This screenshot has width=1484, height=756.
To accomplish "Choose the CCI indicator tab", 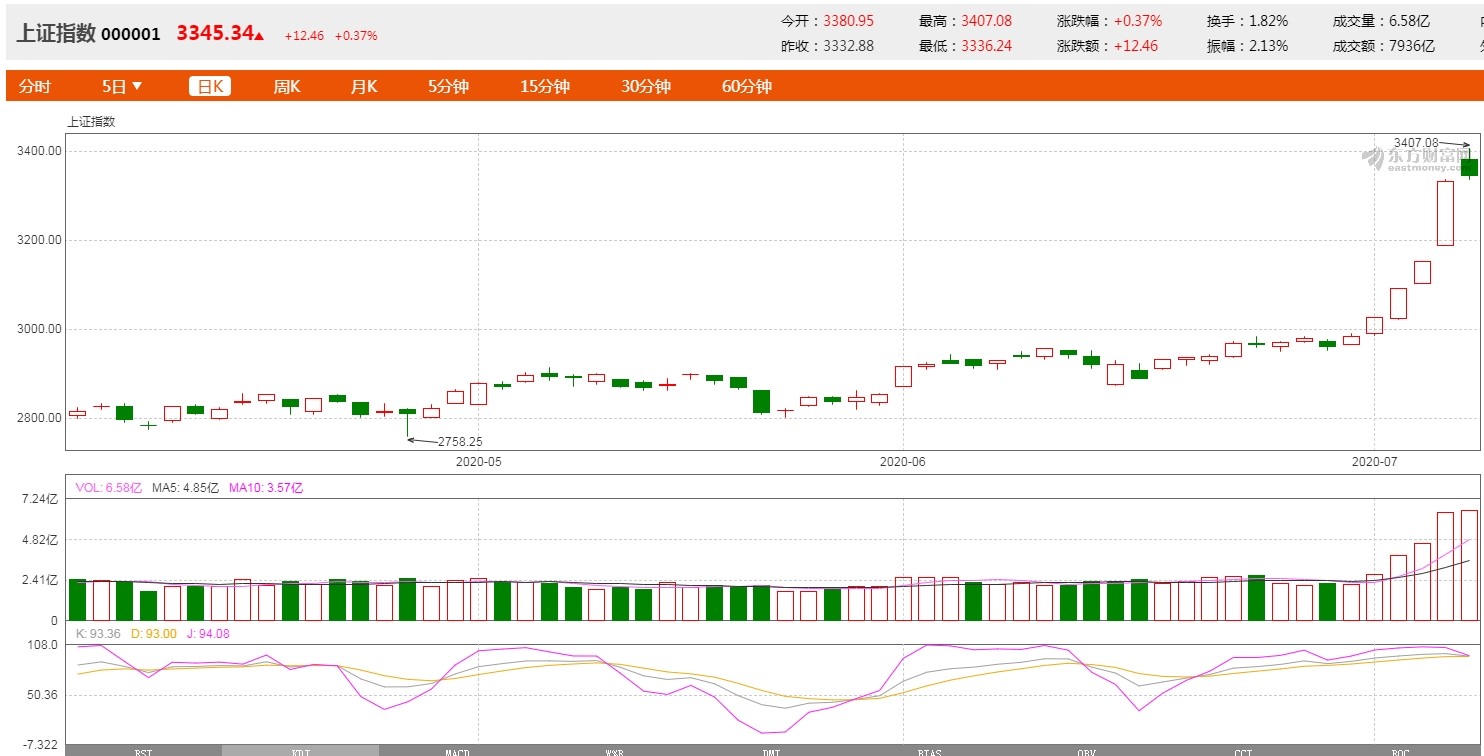I will [x=1243, y=750].
